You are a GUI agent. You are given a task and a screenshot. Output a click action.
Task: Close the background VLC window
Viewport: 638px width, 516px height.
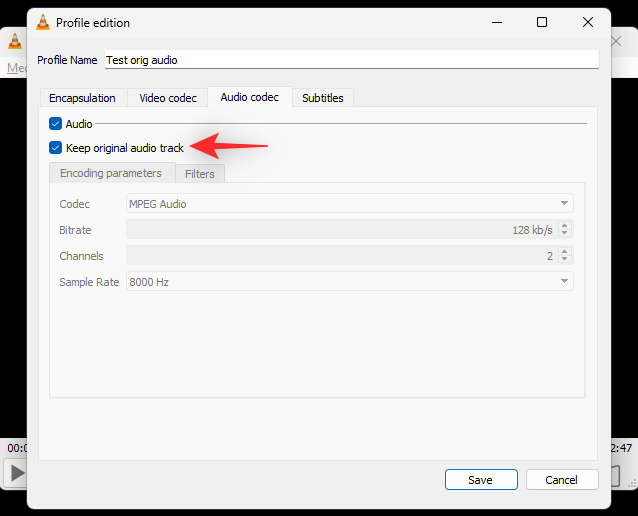(x=616, y=41)
